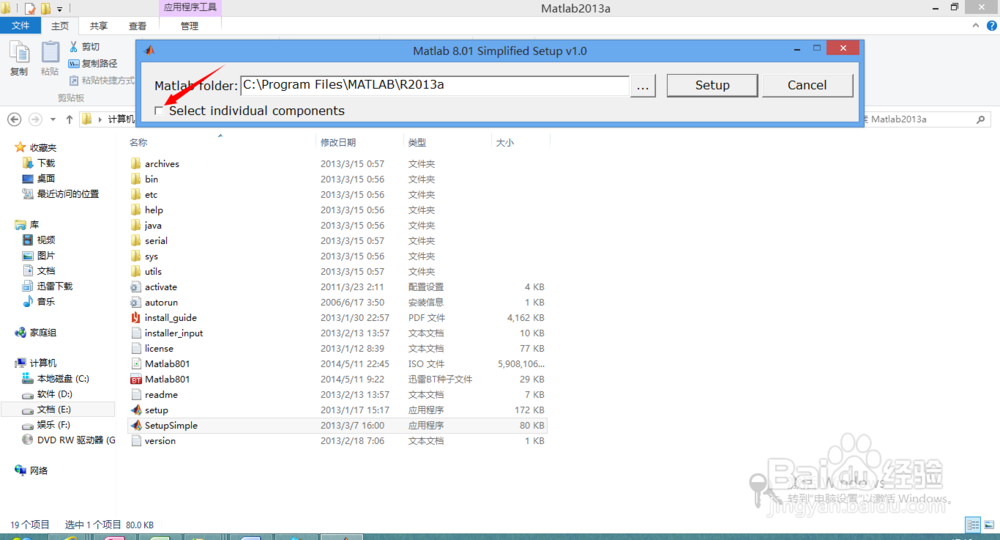Collapse the ribbon with the chevron
Image resolution: width=1000 pixels, height=540 pixels.
pos(975,26)
